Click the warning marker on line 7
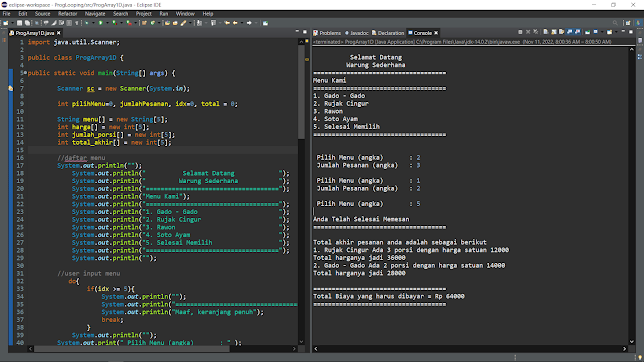The height and width of the screenshot is (362, 644). [x=11, y=88]
